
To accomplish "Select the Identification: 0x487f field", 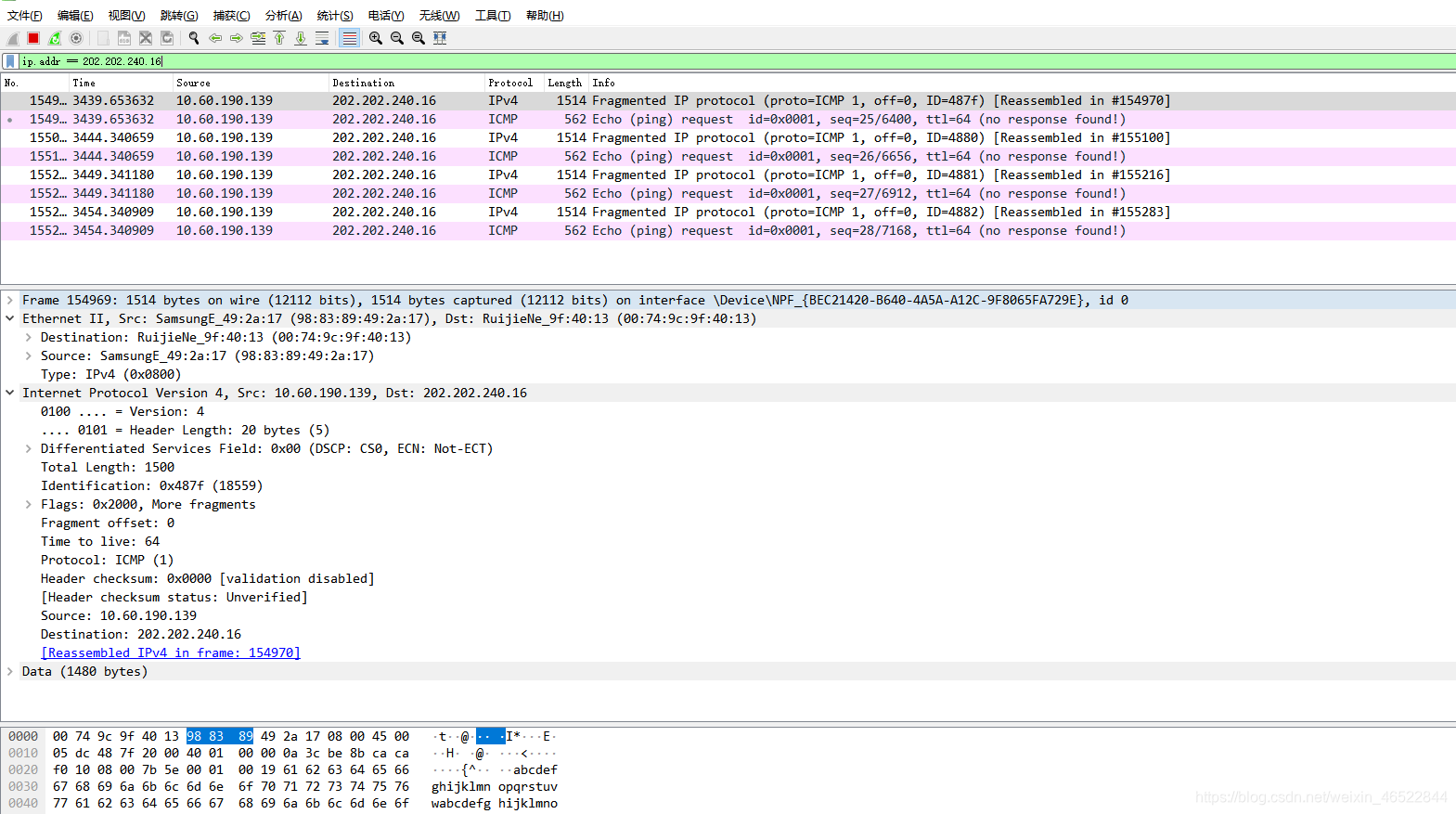I will pyautogui.click(x=152, y=485).
